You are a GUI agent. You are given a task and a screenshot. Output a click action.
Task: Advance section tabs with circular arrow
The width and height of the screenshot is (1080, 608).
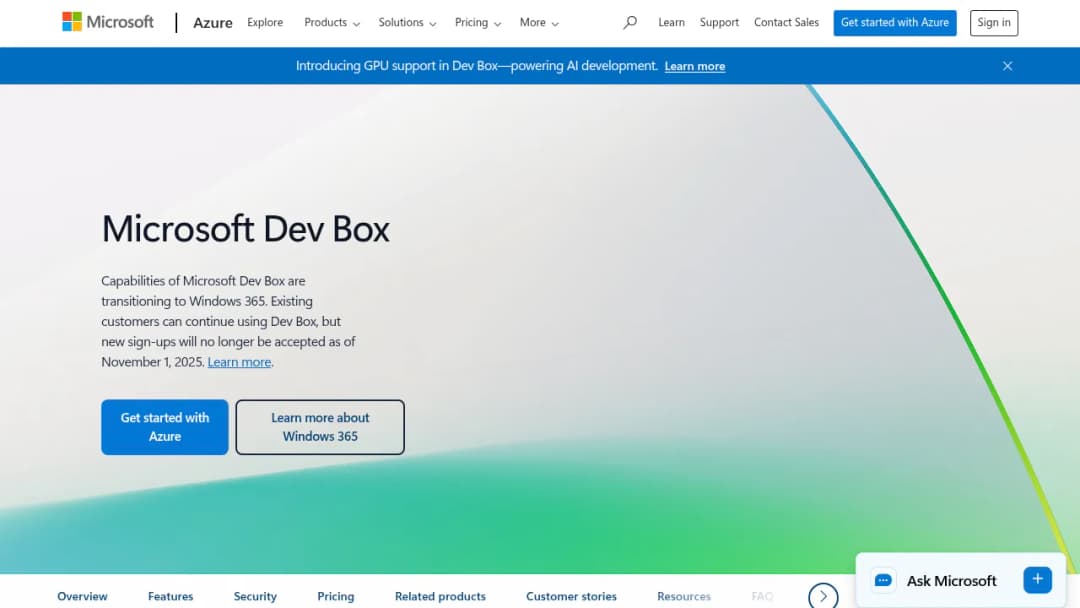(x=823, y=596)
